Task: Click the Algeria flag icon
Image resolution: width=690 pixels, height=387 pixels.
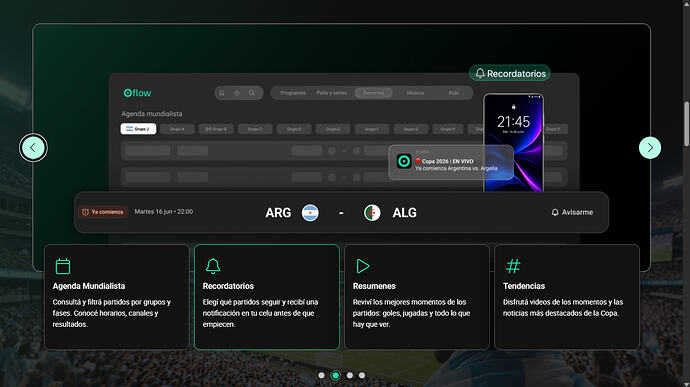Action: point(372,213)
